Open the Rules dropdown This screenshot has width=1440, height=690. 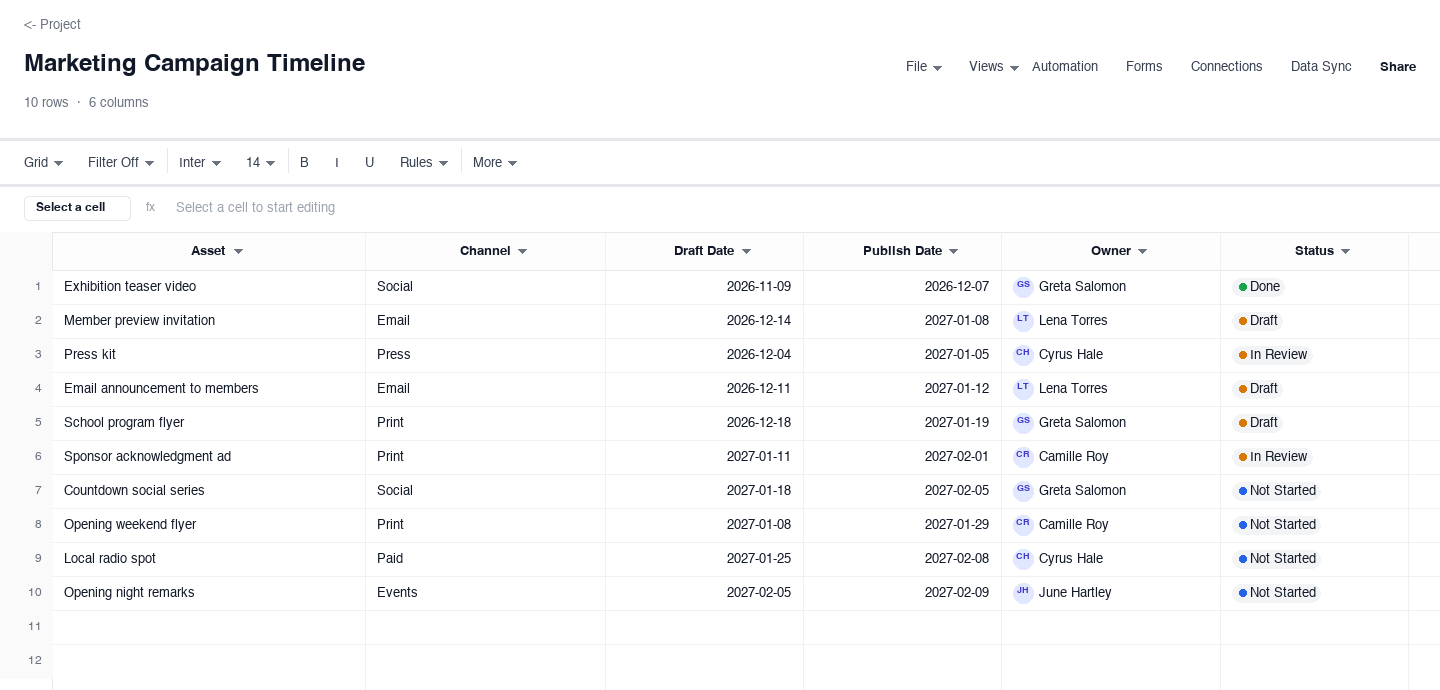pyautogui.click(x=424, y=162)
